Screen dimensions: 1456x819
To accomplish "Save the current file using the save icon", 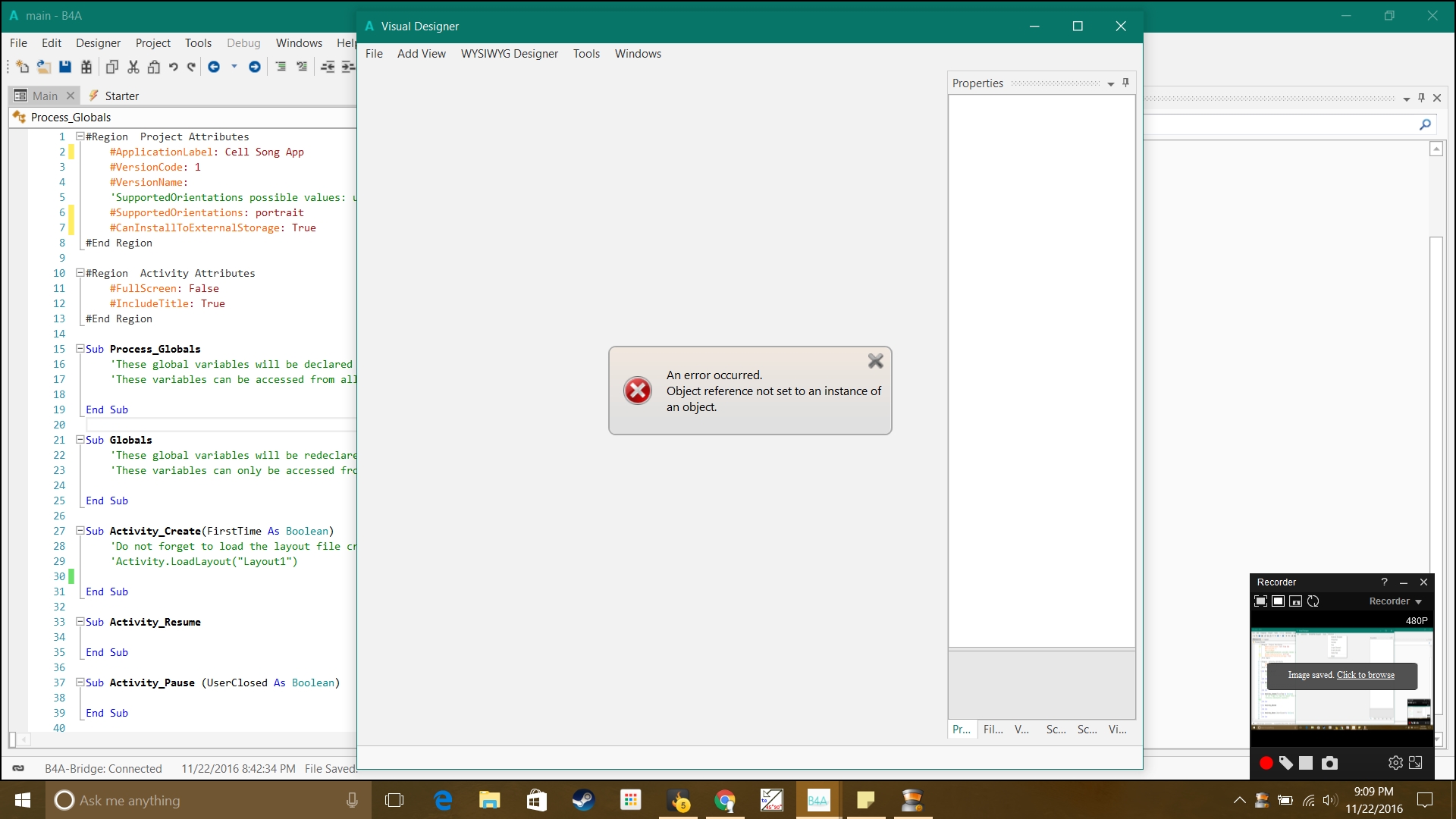I will (65, 67).
